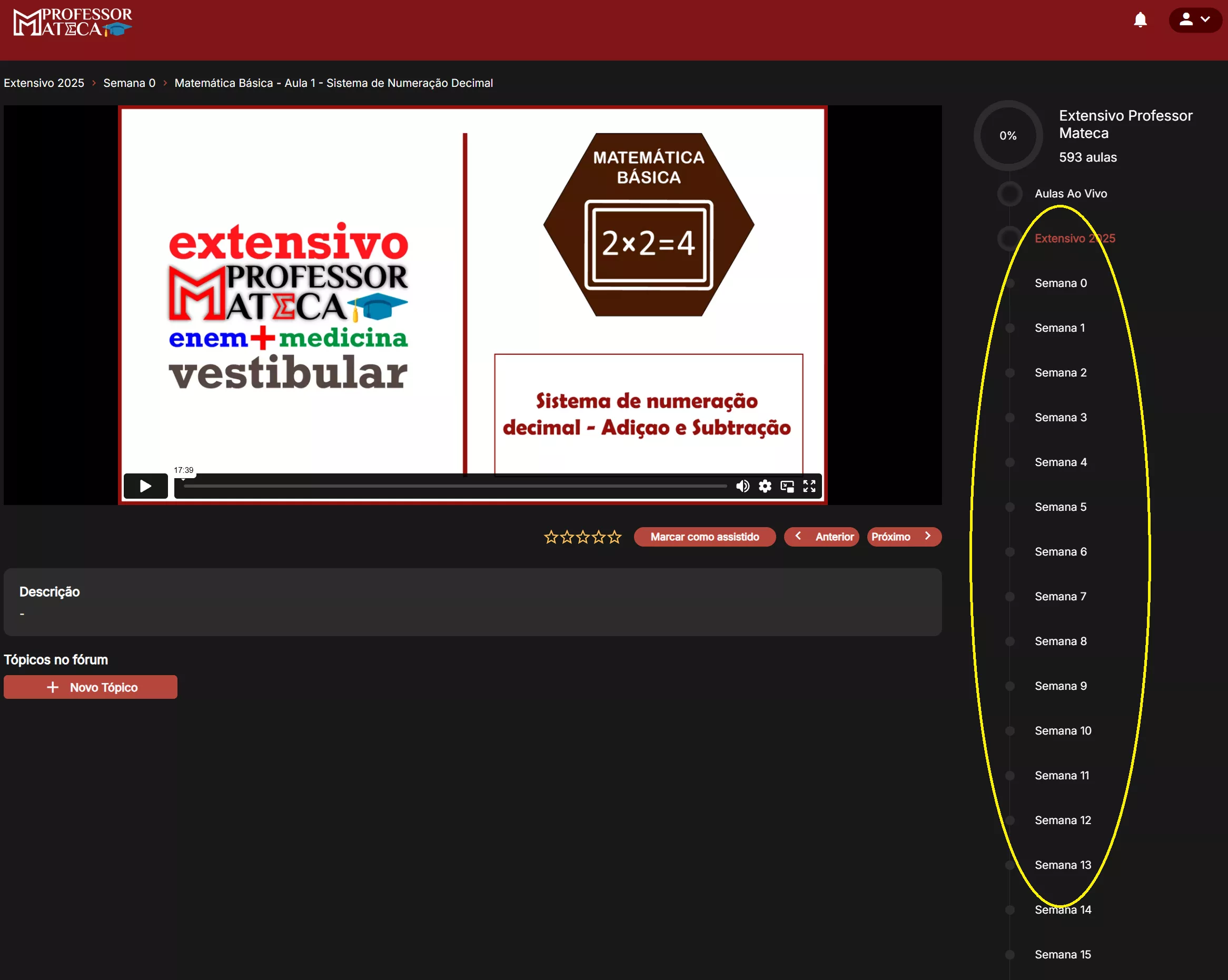Expand Semana 3 in sidebar
Image resolution: width=1228 pixels, height=980 pixels.
[x=1060, y=418]
